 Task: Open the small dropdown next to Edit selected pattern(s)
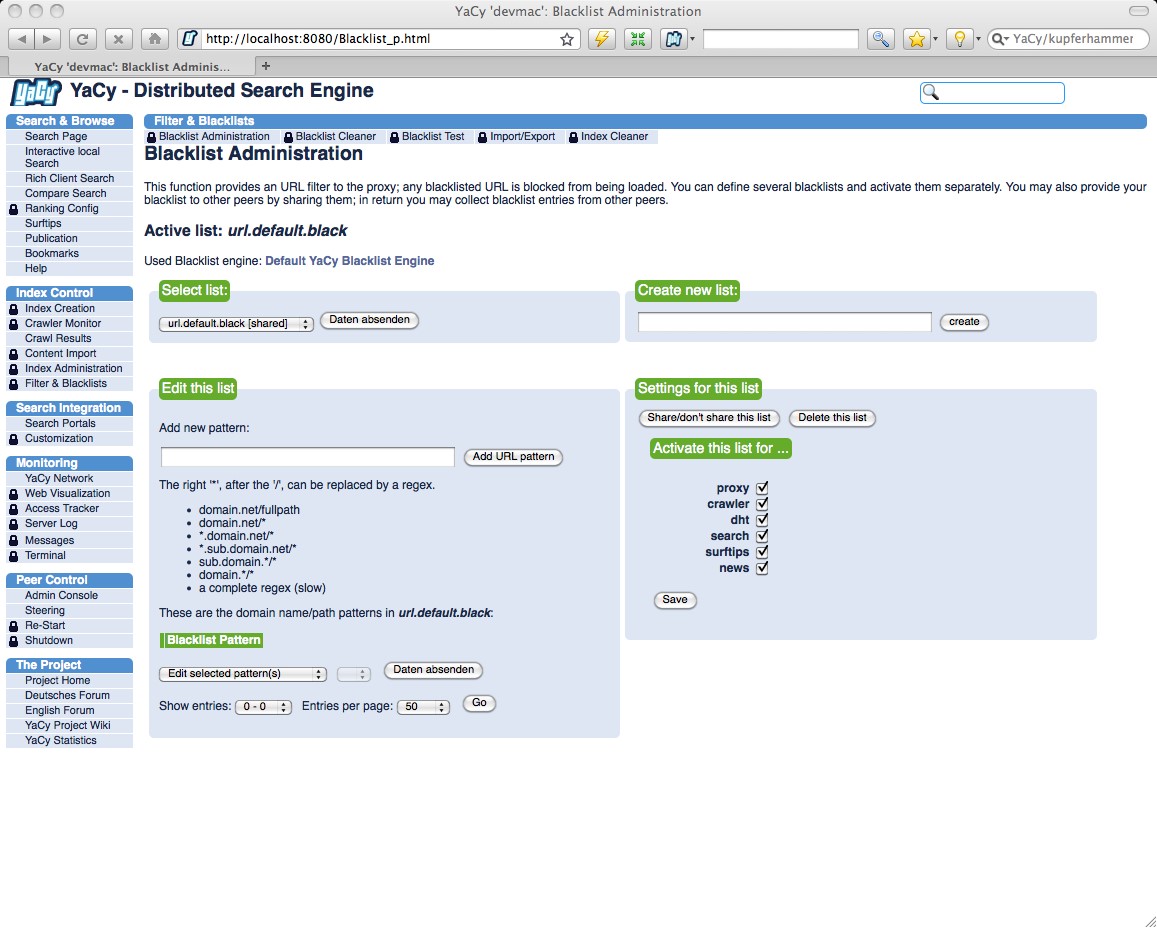point(353,674)
